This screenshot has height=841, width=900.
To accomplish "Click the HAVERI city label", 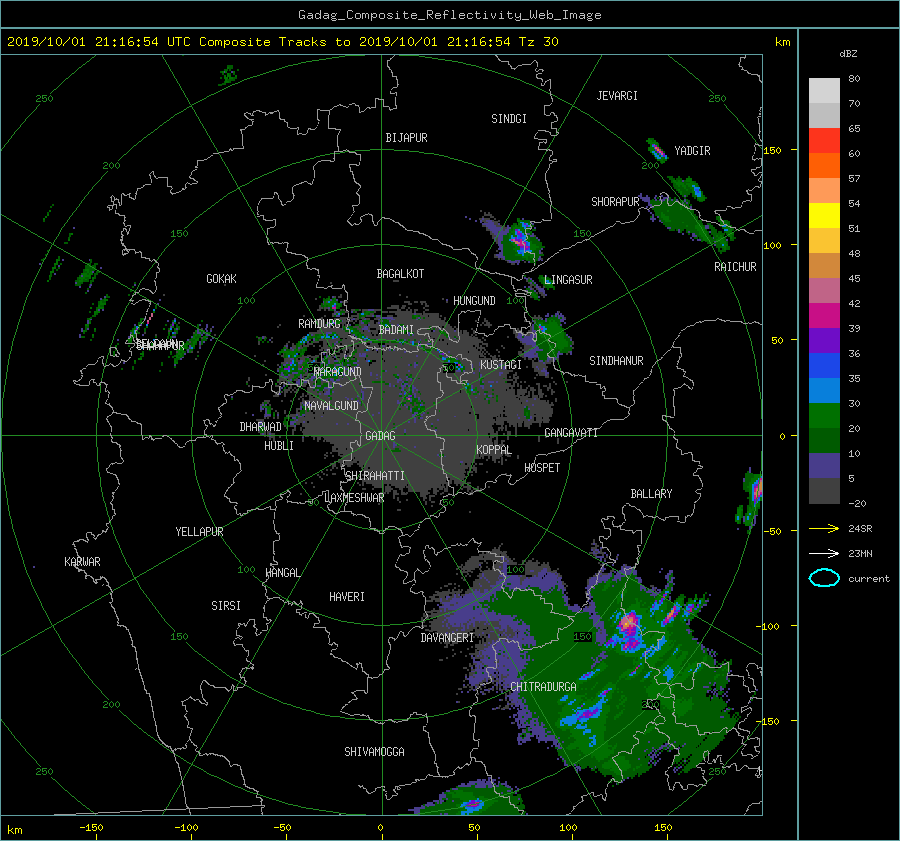I will (347, 597).
